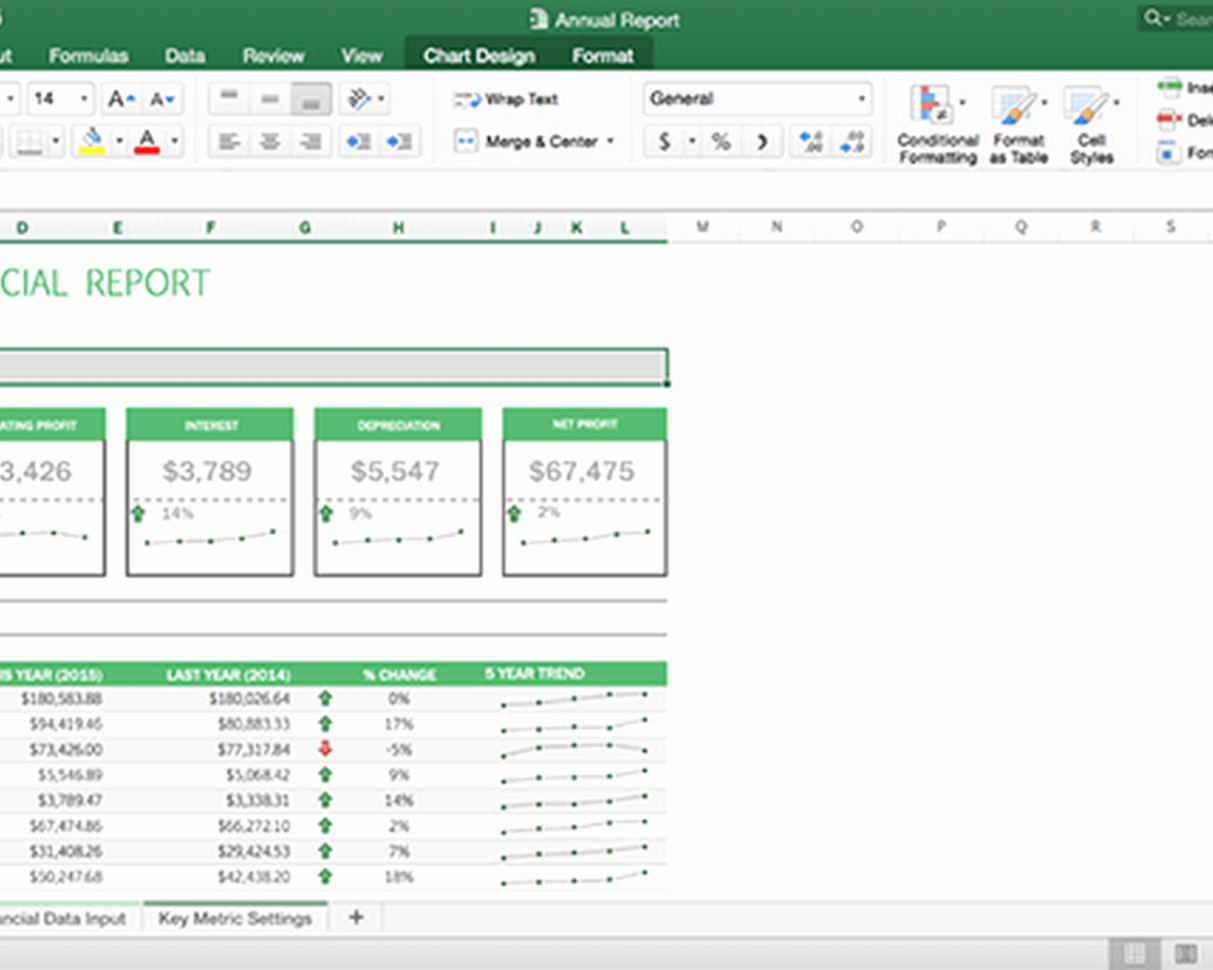The width and height of the screenshot is (1213, 970).
Task: Toggle bottom vertical alignment
Action: pyautogui.click(x=310, y=99)
